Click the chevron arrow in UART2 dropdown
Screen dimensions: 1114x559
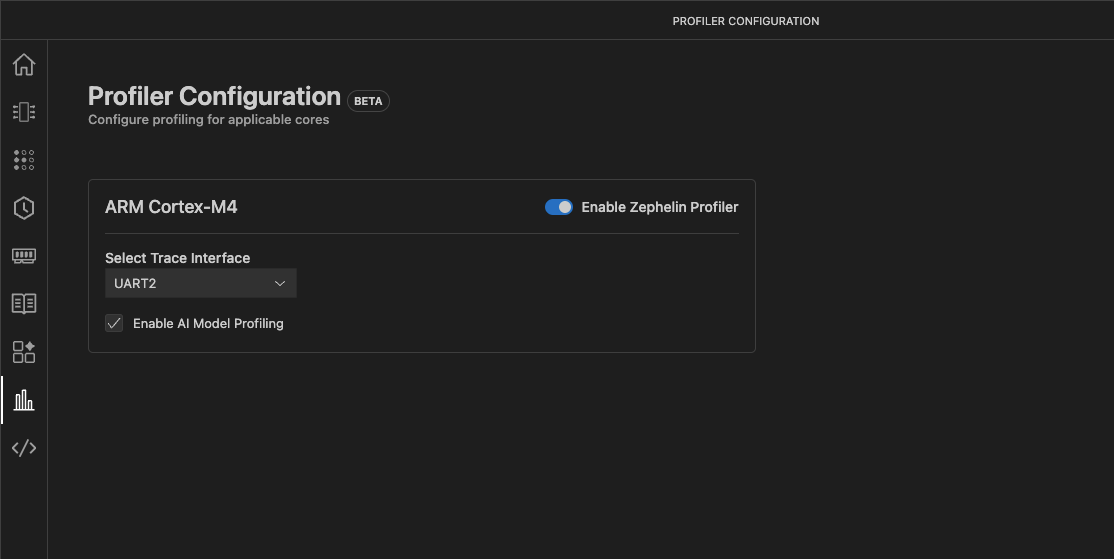coord(280,283)
